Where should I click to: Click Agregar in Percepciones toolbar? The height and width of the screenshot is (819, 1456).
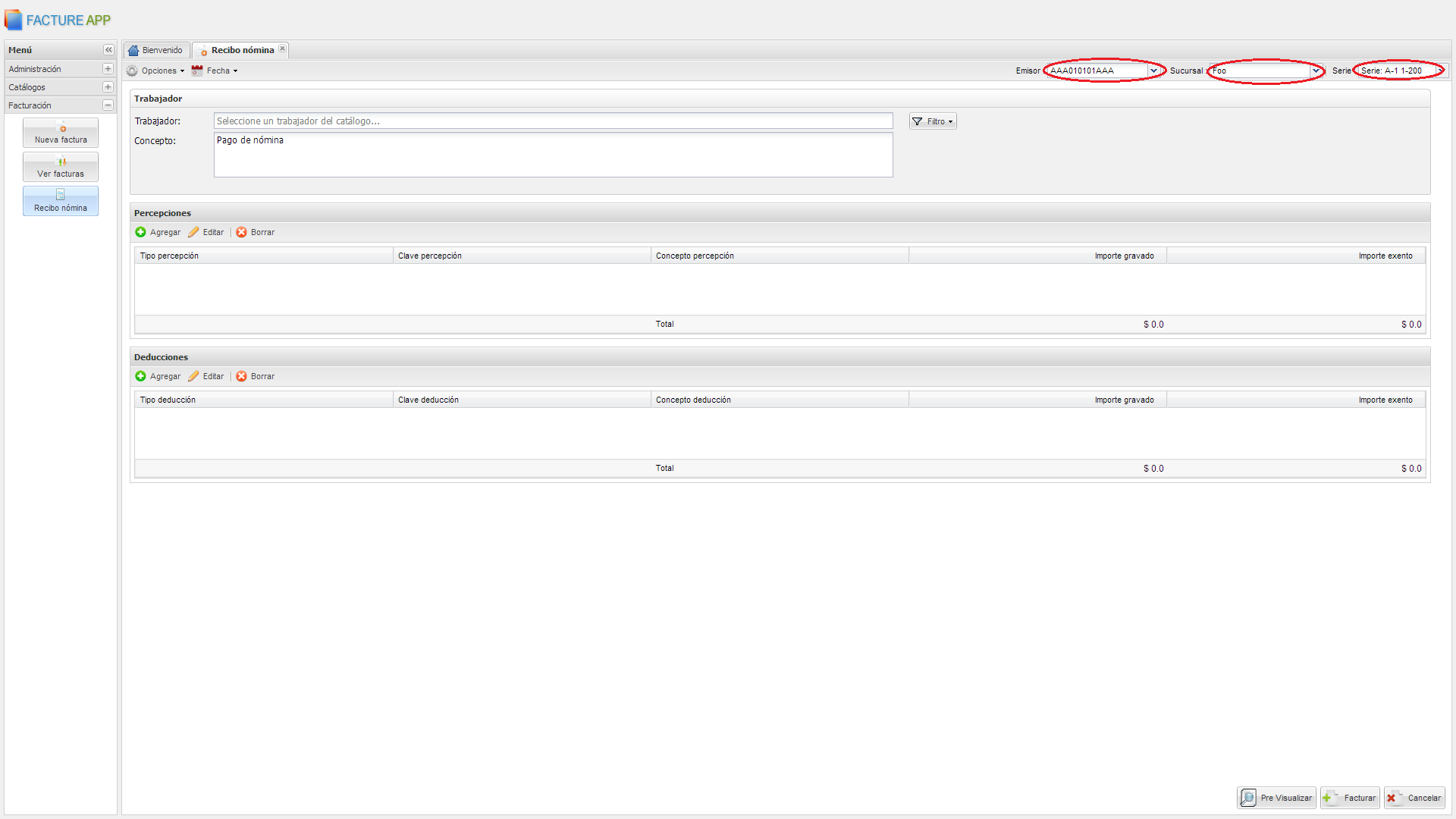(x=158, y=232)
